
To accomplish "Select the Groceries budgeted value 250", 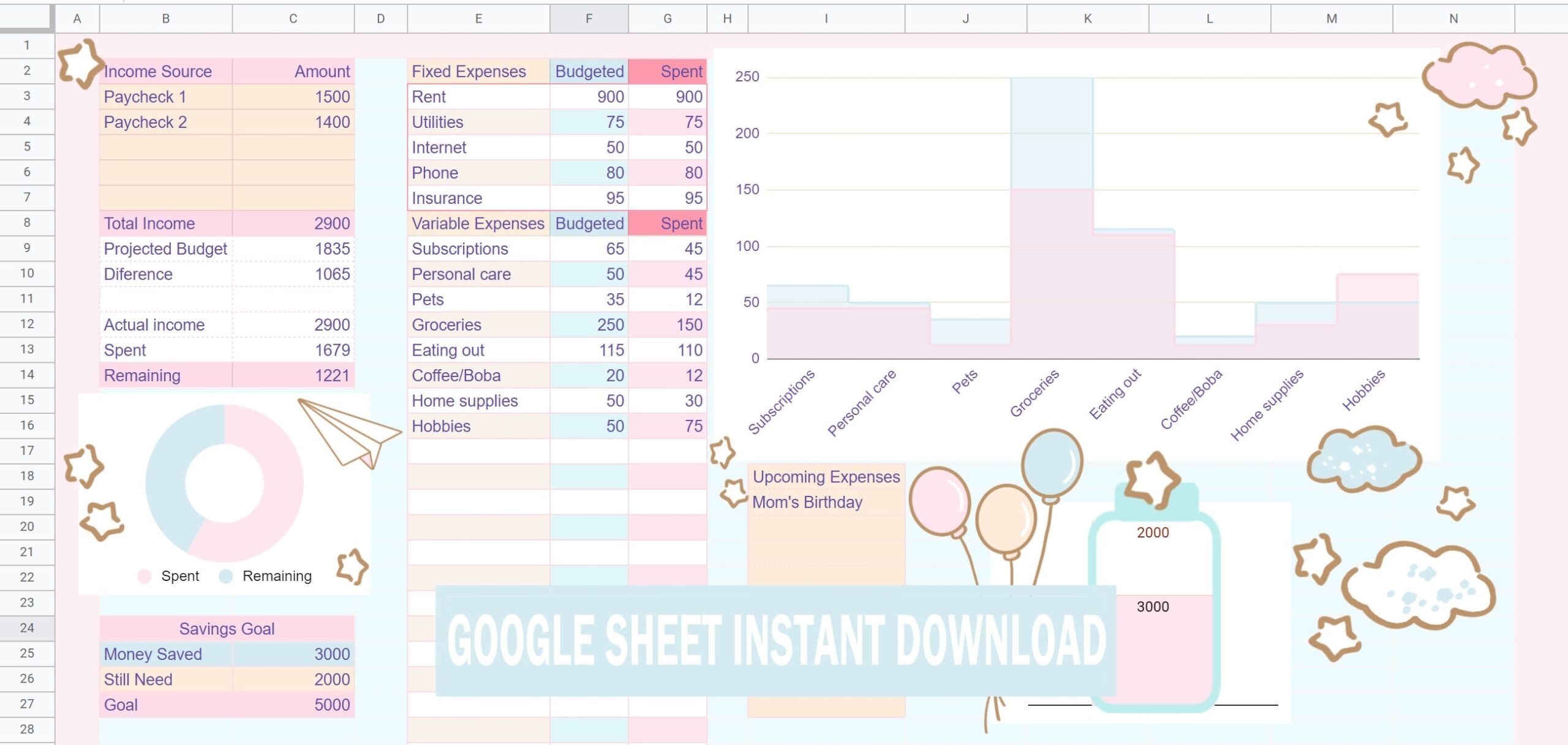I will tap(589, 324).
